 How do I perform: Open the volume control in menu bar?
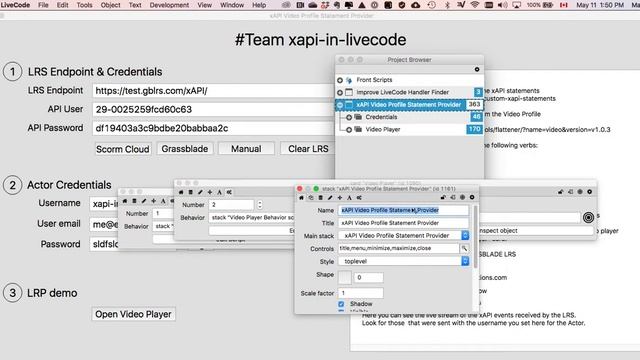[502, 5]
